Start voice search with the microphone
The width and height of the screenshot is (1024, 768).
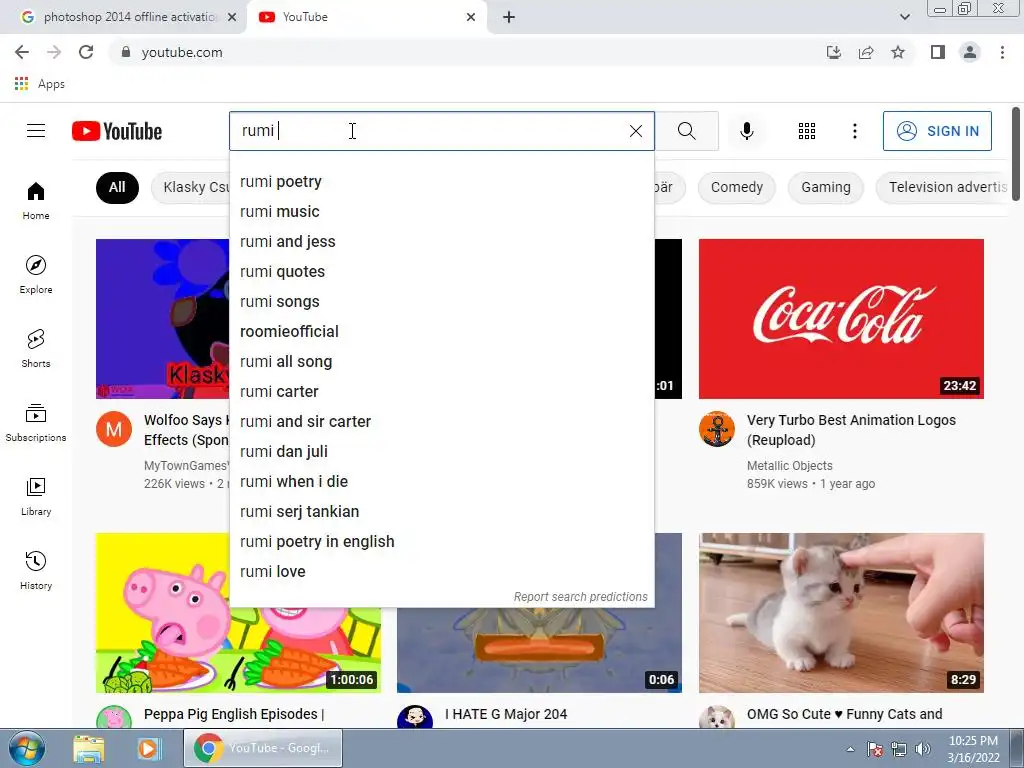click(746, 131)
